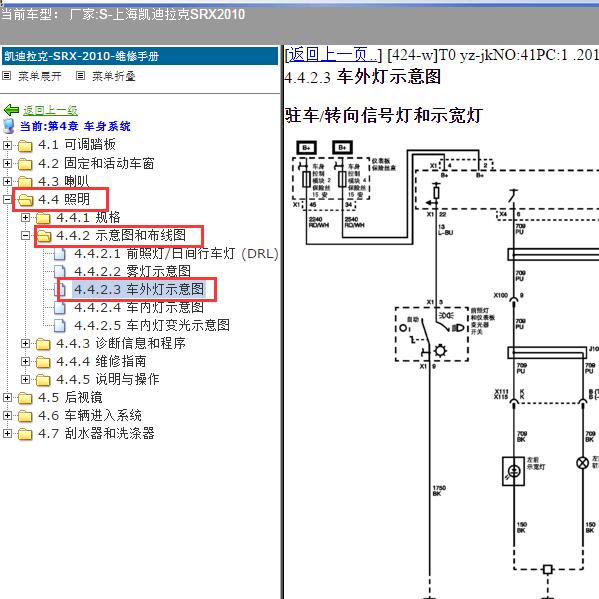599x599 pixels.
Task: Click document icon of 4.4.2.4 车内灯示意图
Action: coord(60,308)
